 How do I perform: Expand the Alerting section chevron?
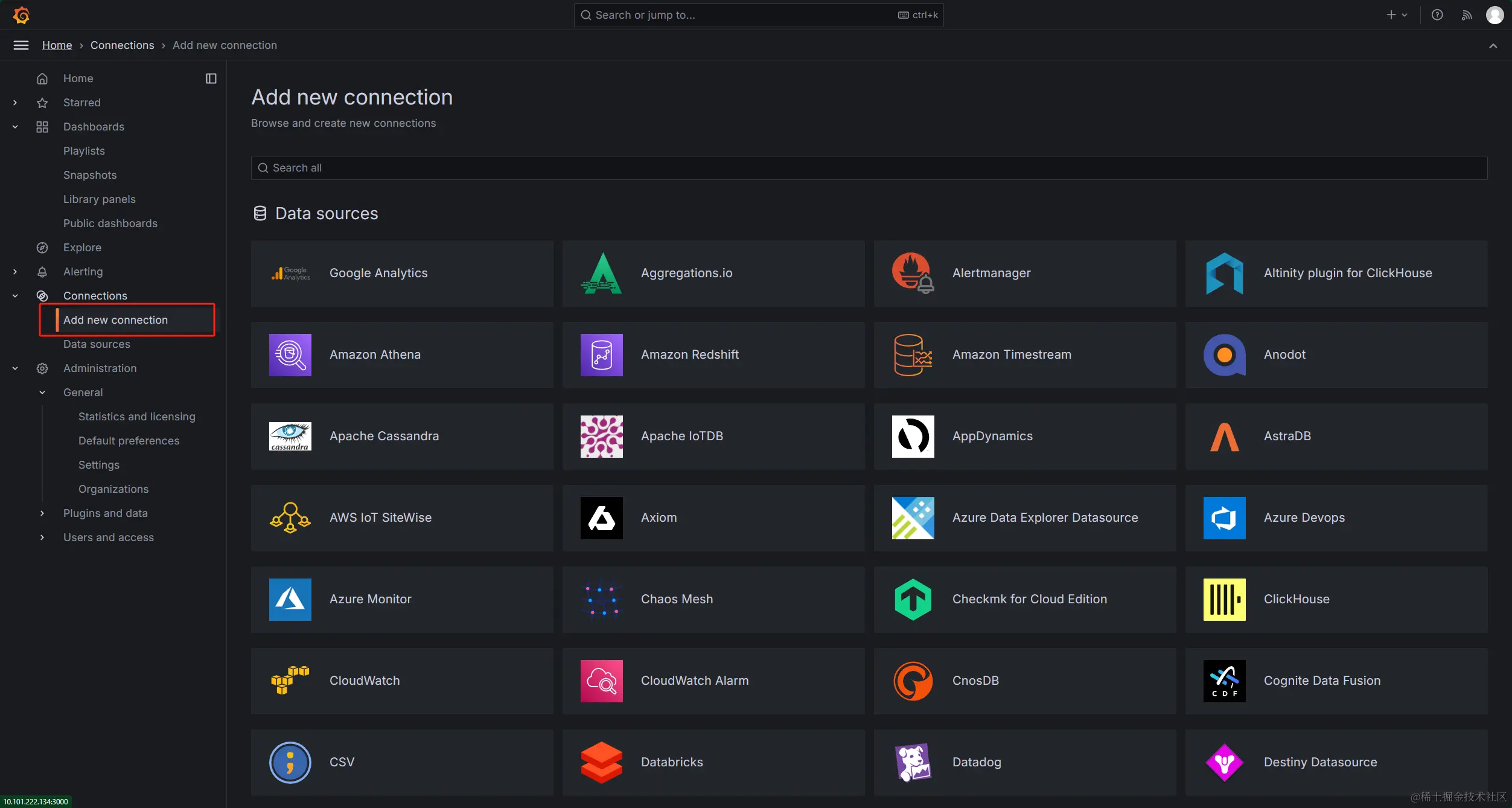(x=15, y=272)
